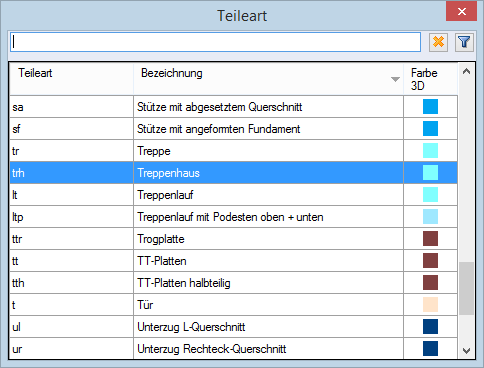This screenshot has width=484, height=368.
Task: Select the Treppe row
Action: tap(233, 151)
